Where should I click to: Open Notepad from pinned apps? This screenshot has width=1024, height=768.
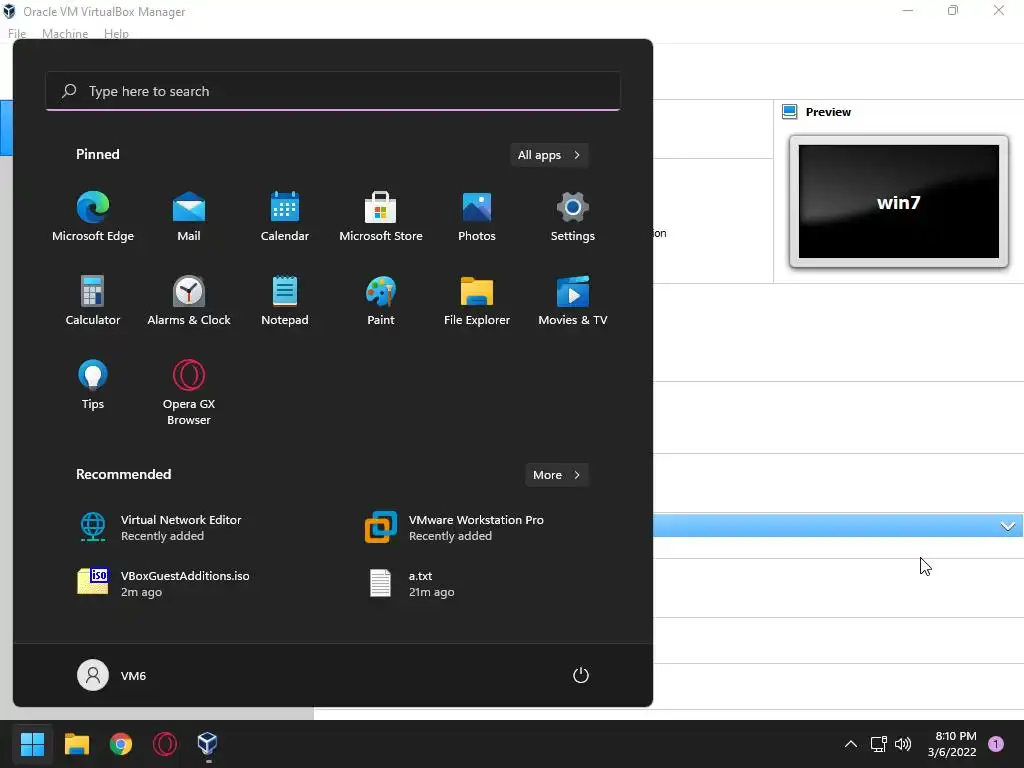point(285,301)
